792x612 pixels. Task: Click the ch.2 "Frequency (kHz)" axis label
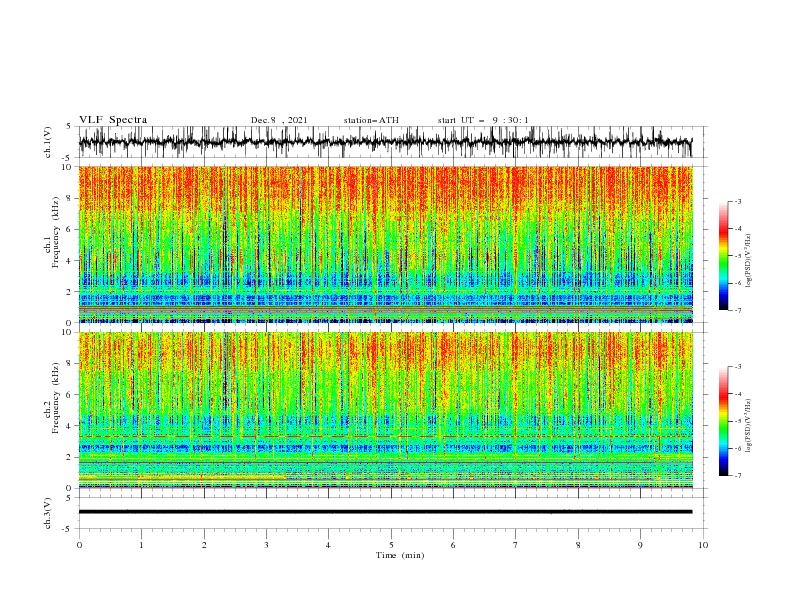(x=56, y=398)
